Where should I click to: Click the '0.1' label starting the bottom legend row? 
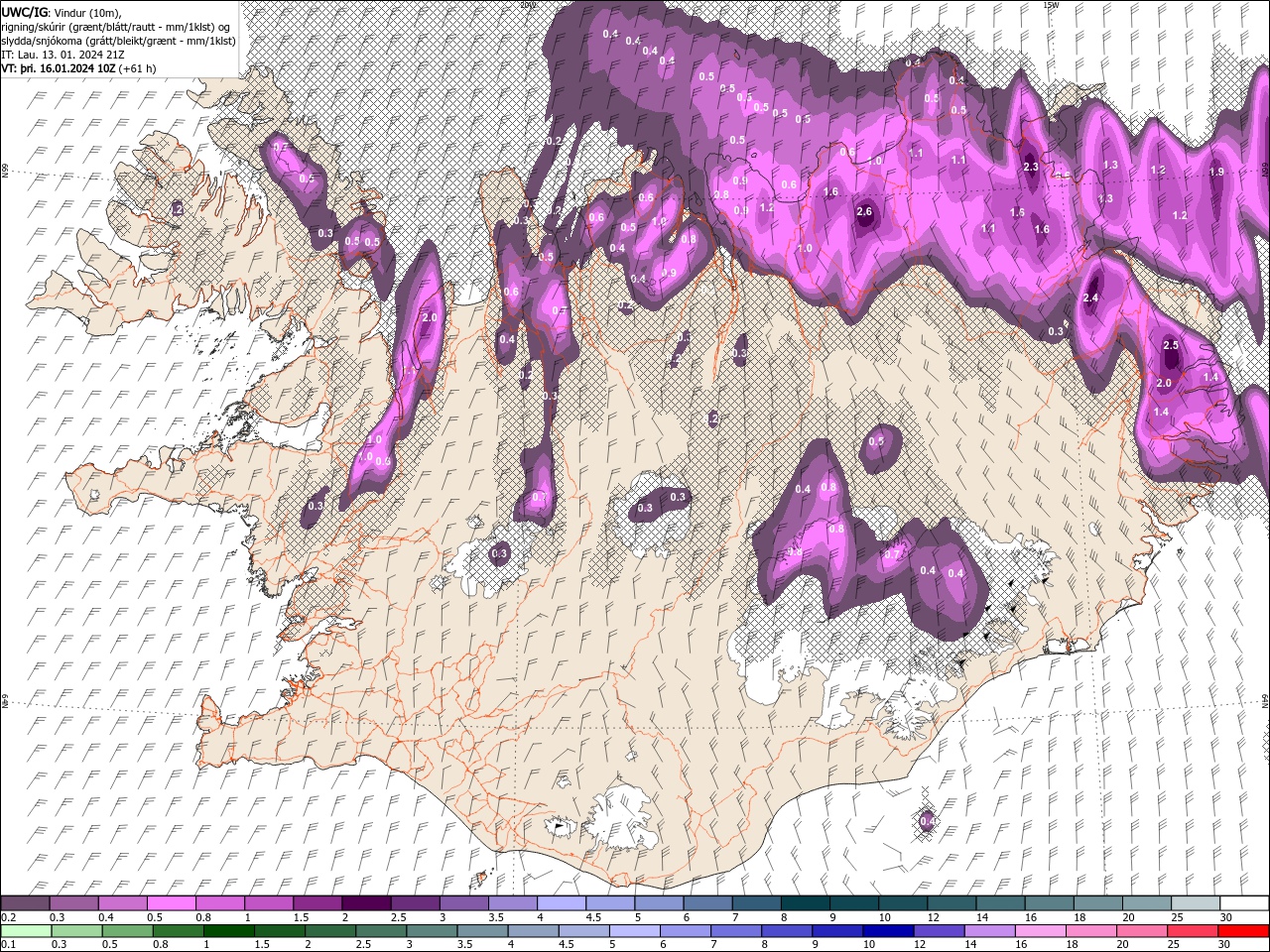[x=9, y=945]
